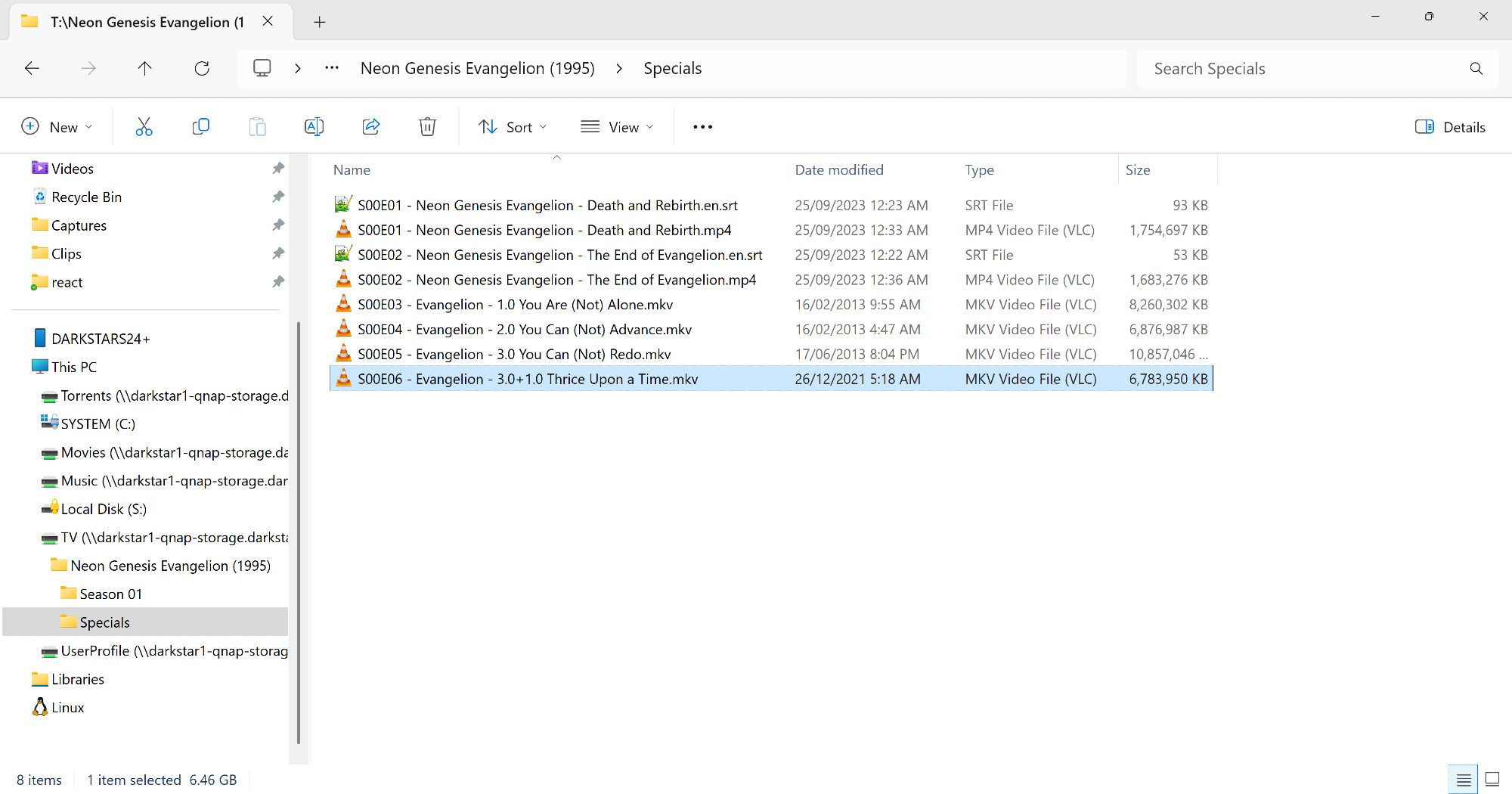Refresh the current folder
This screenshot has width=1512, height=794.
(x=202, y=68)
